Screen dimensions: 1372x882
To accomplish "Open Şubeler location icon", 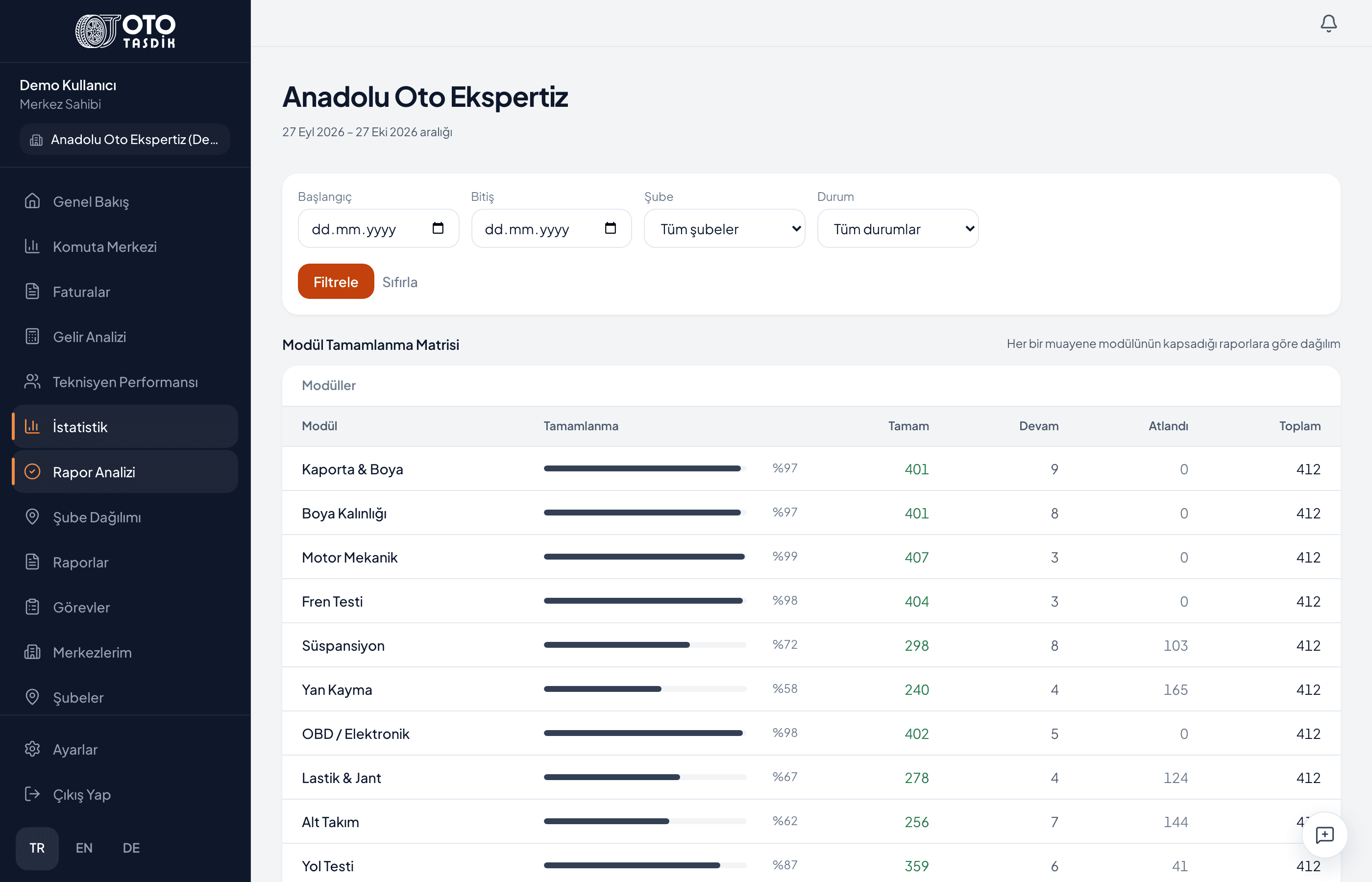I will (33, 697).
